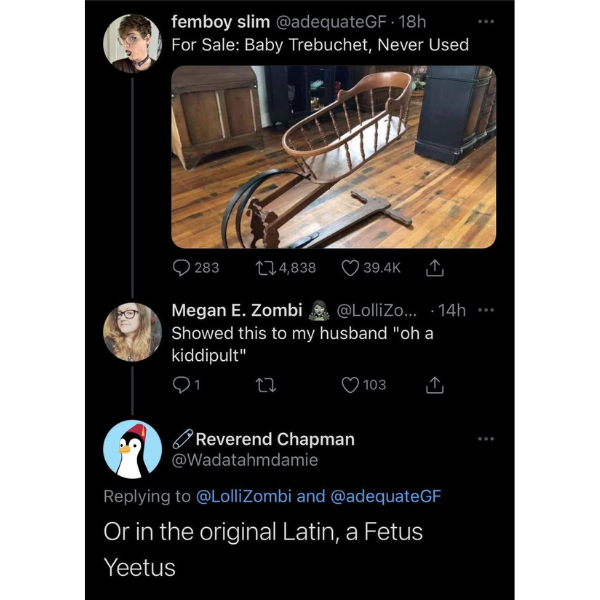The height and width of the screenshot is (600, 600).
Task: Open femboy slim's profile picture
Action: (132, 43)
